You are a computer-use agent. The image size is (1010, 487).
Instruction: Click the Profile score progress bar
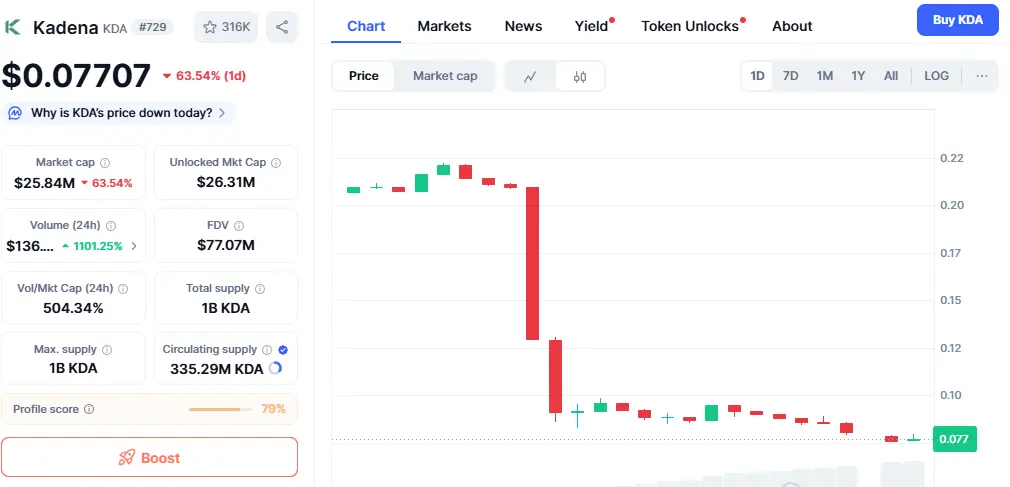pos(220,409)
